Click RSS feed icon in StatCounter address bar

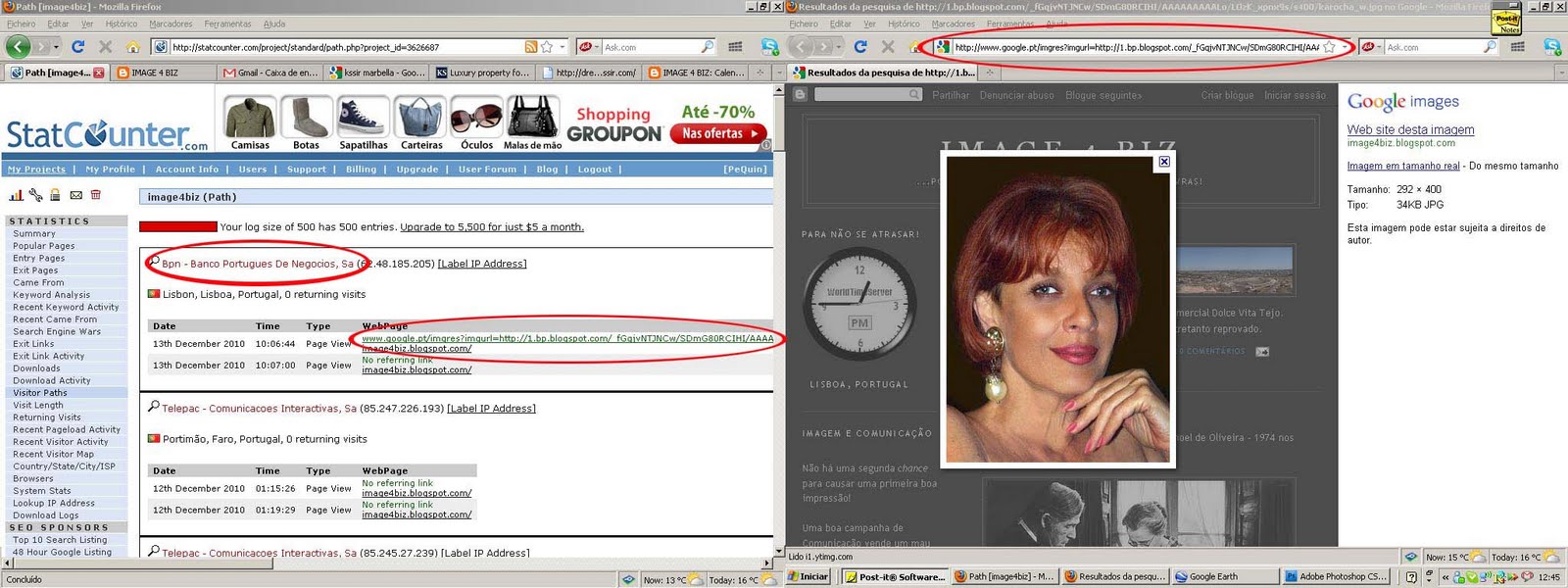[x=530, y=47]
